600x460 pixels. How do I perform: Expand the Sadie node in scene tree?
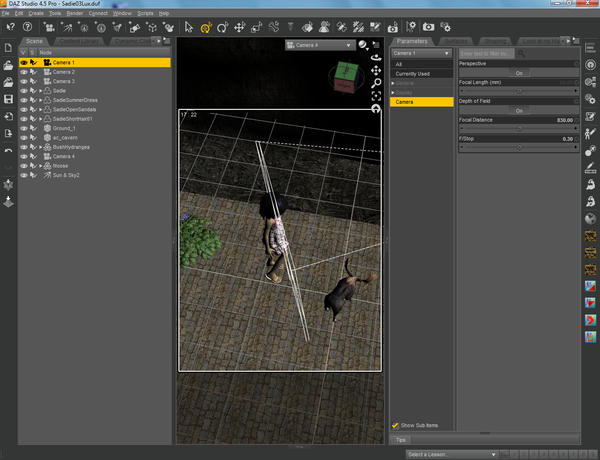pos(41,89)
